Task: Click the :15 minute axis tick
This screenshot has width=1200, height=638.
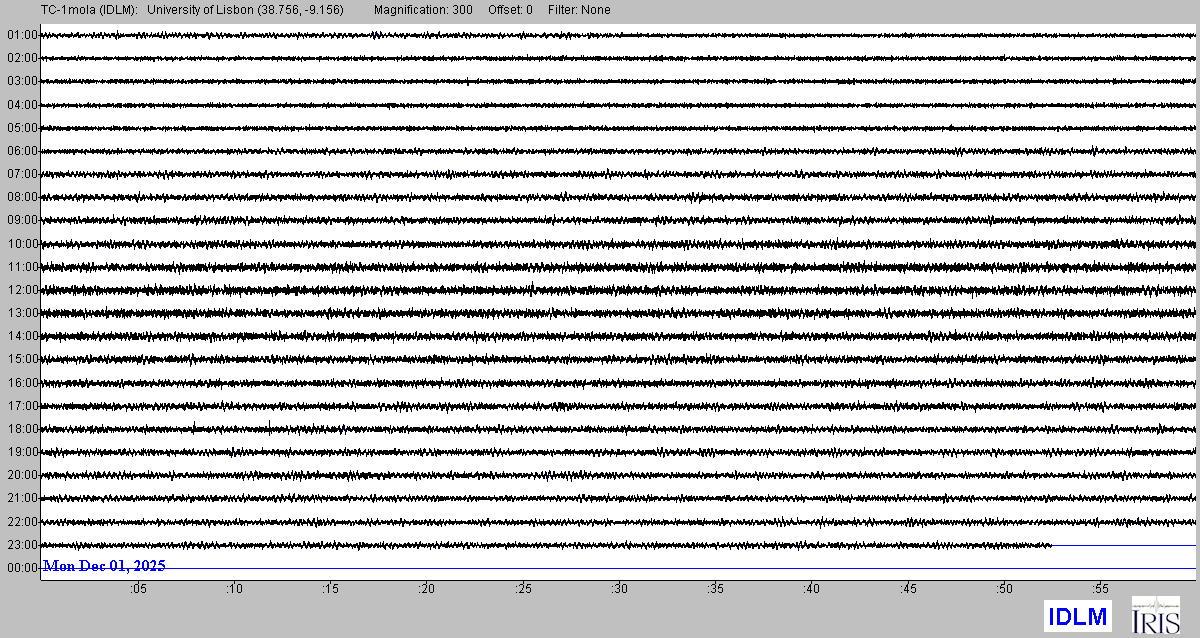Action: 330,590
